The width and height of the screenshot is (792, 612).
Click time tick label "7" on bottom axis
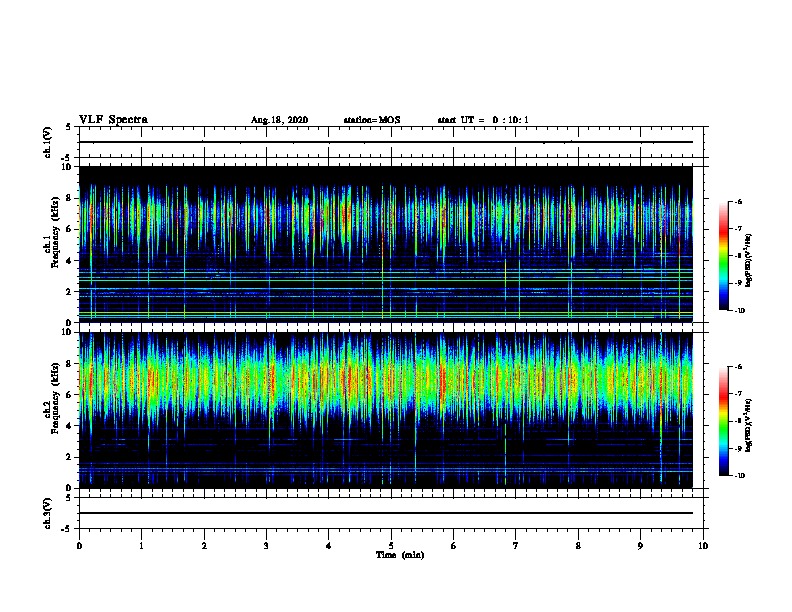tap(516, 546)
